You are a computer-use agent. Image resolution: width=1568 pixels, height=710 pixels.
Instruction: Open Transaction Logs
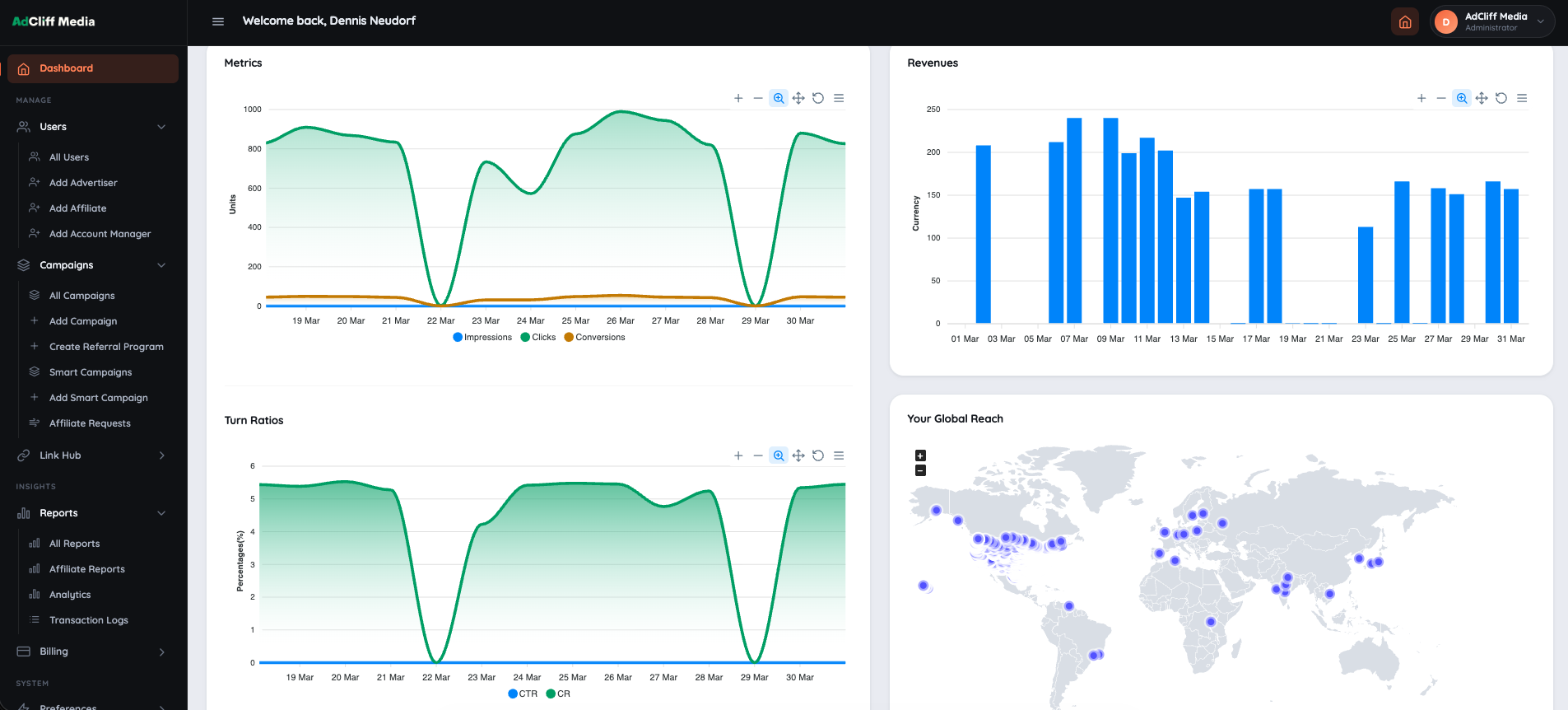click(88, 620)
